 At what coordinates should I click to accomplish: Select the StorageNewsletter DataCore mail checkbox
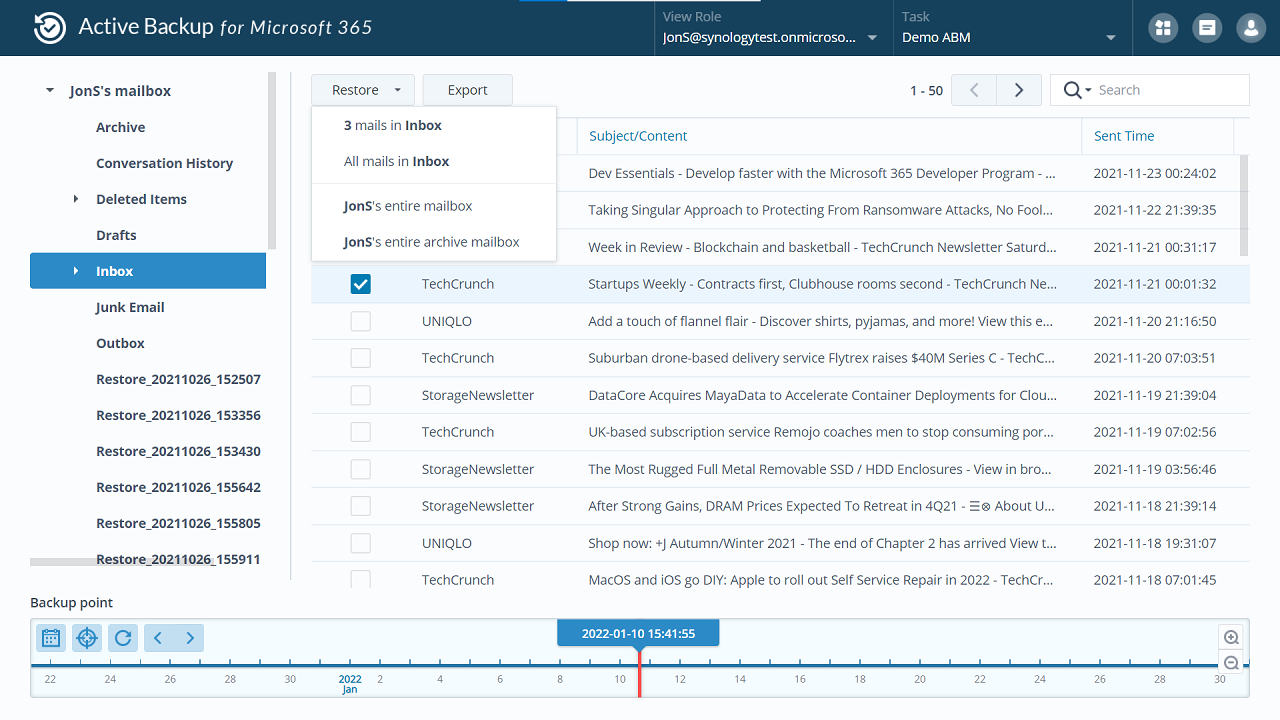pyautogui.click(x=361, y=395)
